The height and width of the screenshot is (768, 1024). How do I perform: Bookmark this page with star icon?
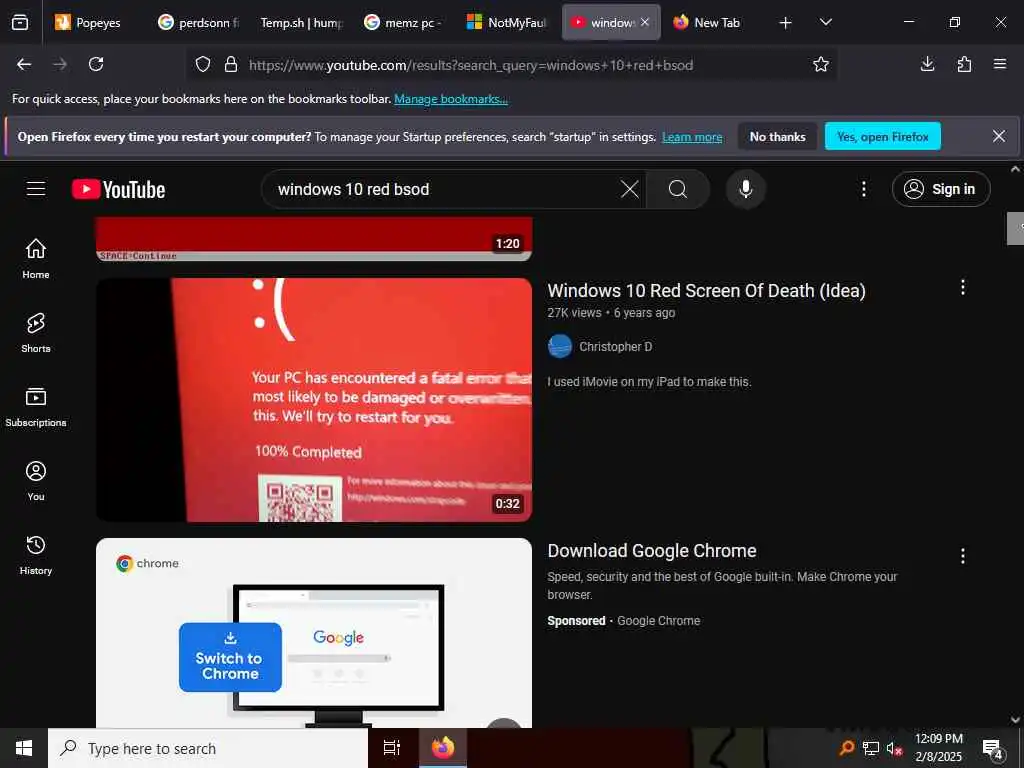[x=821, y=64]
